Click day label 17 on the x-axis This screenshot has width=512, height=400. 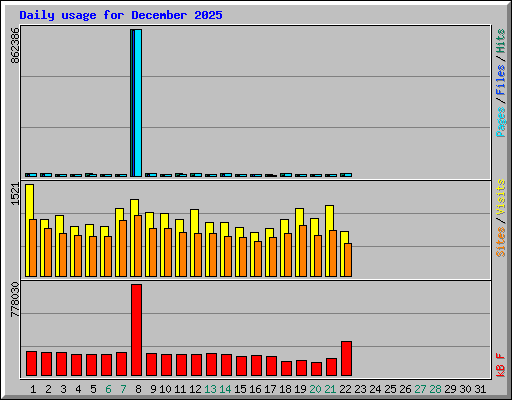pyautogui.click(x=270, y=389)
